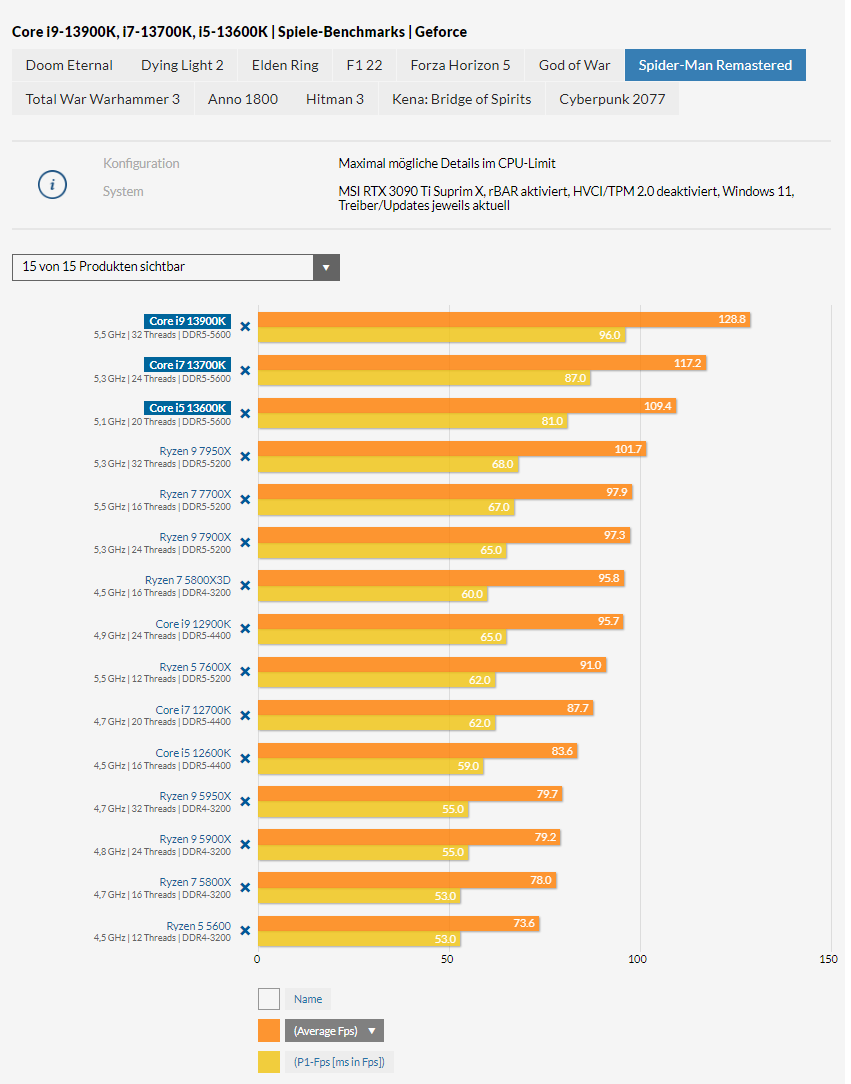Open the '15 von 15 Produkten sichtbar' dropdown
The height and width of the screenshot is (1084, 851).
coord(176,268)
